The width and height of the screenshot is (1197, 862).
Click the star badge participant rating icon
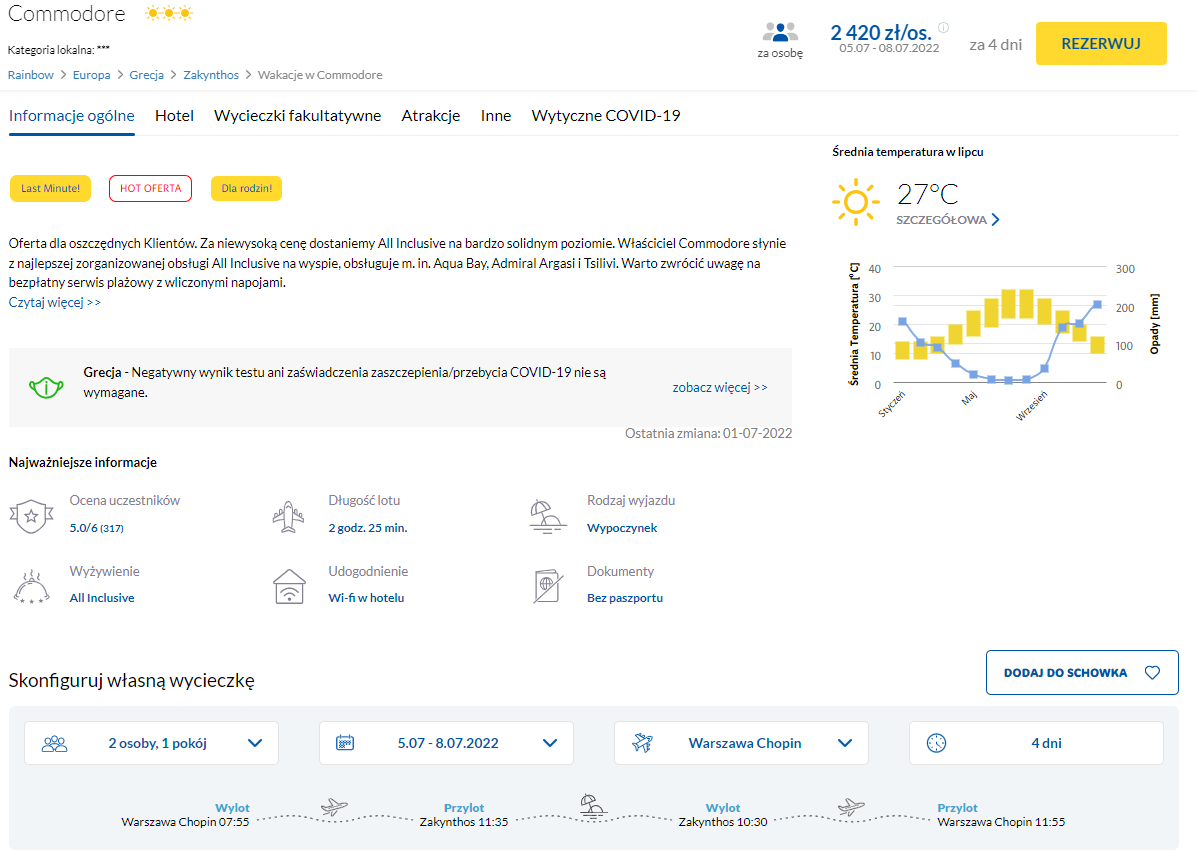coord(31,516)
